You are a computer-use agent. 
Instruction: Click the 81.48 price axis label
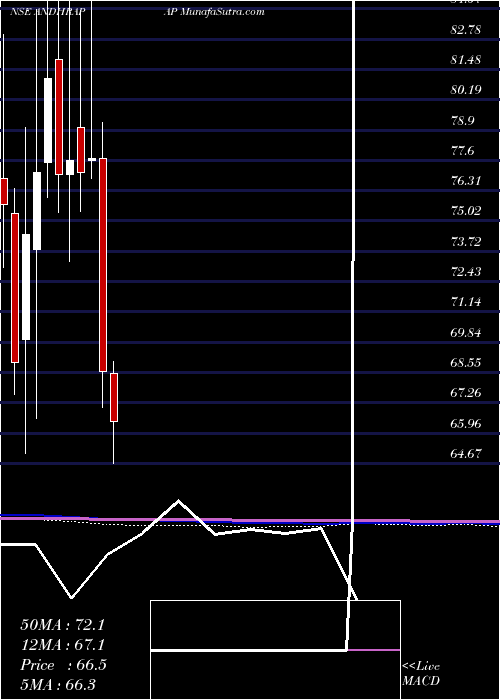point(466,60)
